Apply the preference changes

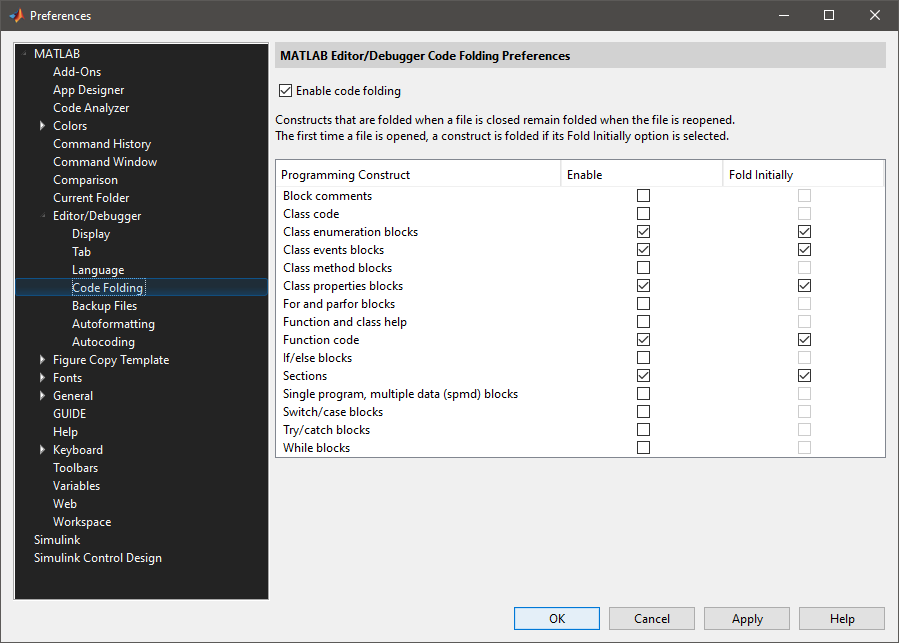pyautogui.click(x=747, y=618)
